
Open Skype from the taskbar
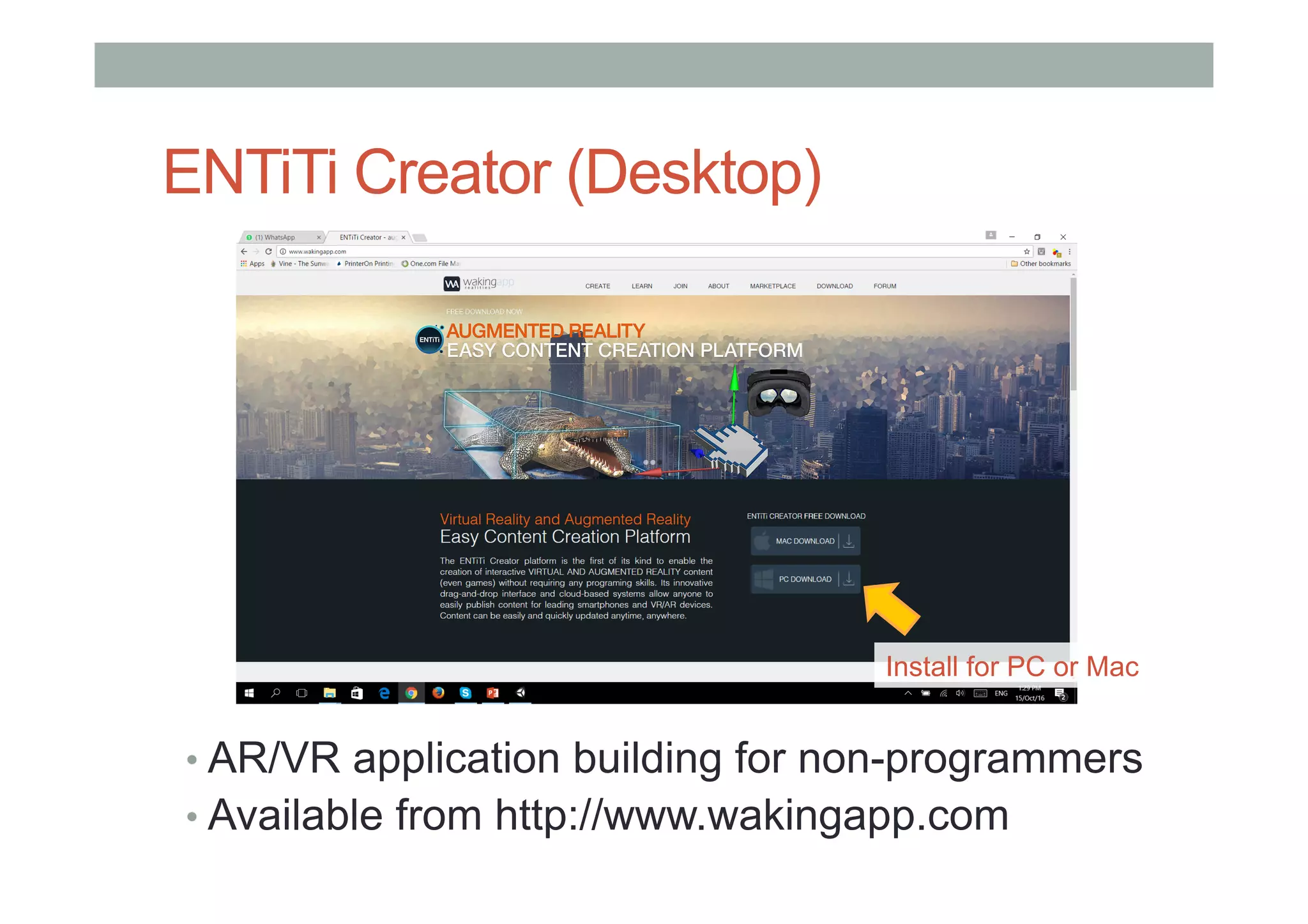pyautogui.click(x=466, y=693)
